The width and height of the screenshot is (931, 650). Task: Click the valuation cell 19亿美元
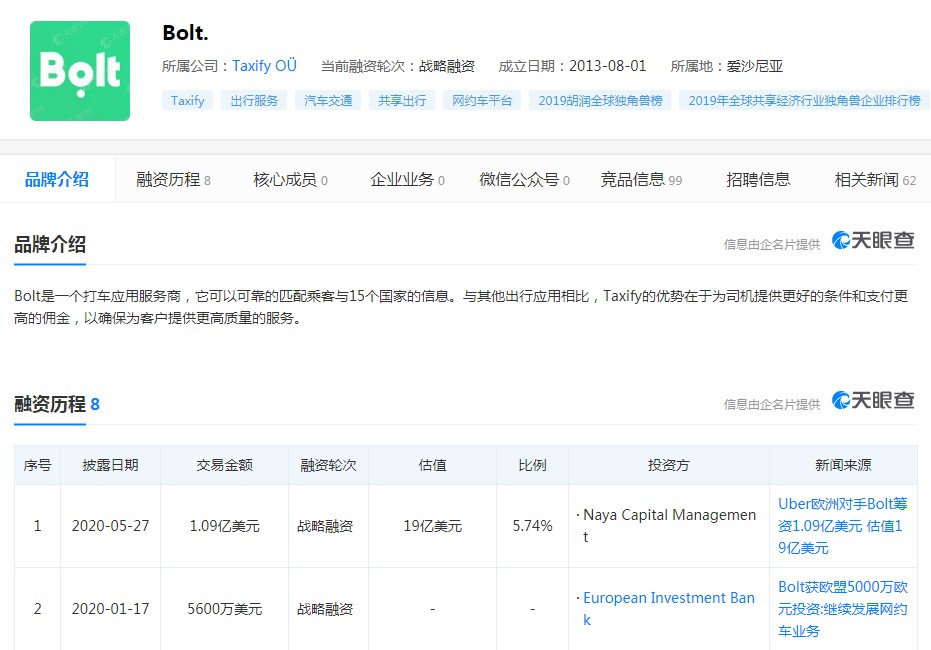coord(432,526)
